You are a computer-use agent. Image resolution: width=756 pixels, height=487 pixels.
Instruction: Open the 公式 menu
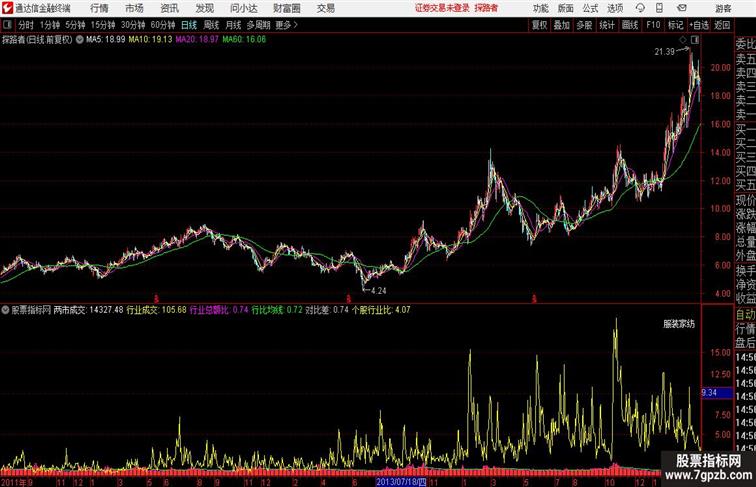tap(590, 8)
